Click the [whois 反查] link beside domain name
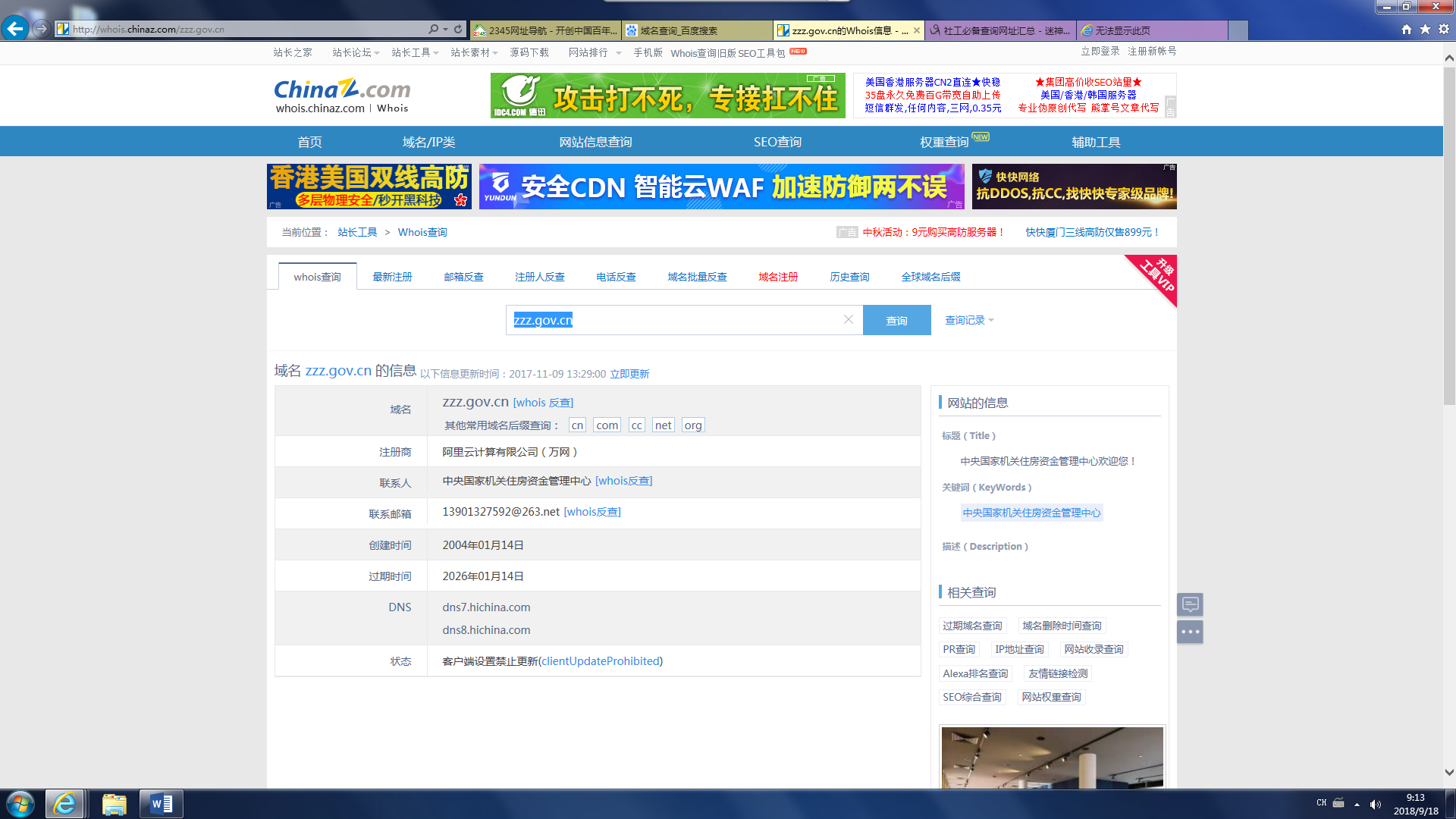This screenshot has height=819, width=1456. click(x=543, y=403)
